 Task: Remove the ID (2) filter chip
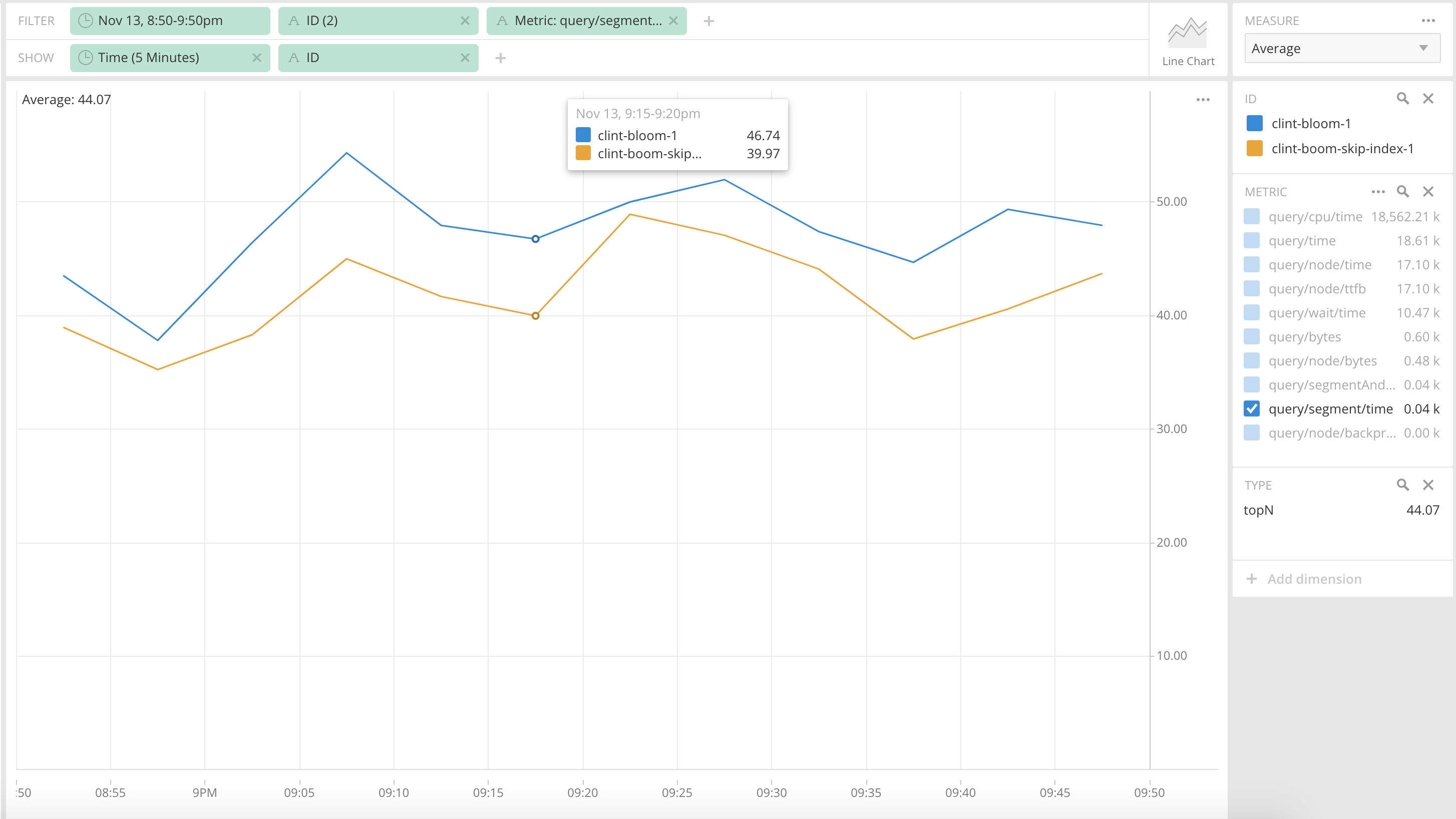pos(465,21)
